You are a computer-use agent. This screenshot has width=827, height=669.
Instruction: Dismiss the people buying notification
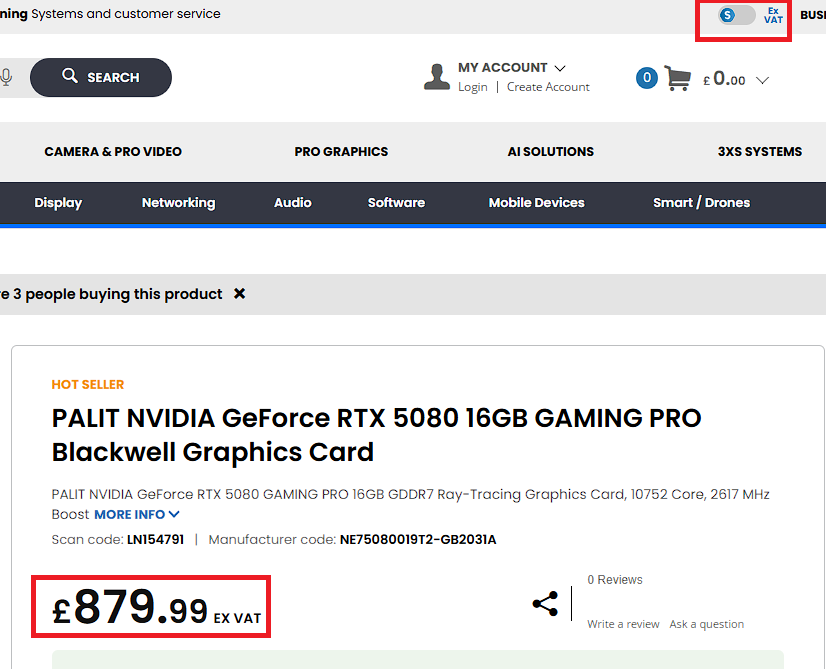click(239, 294)
